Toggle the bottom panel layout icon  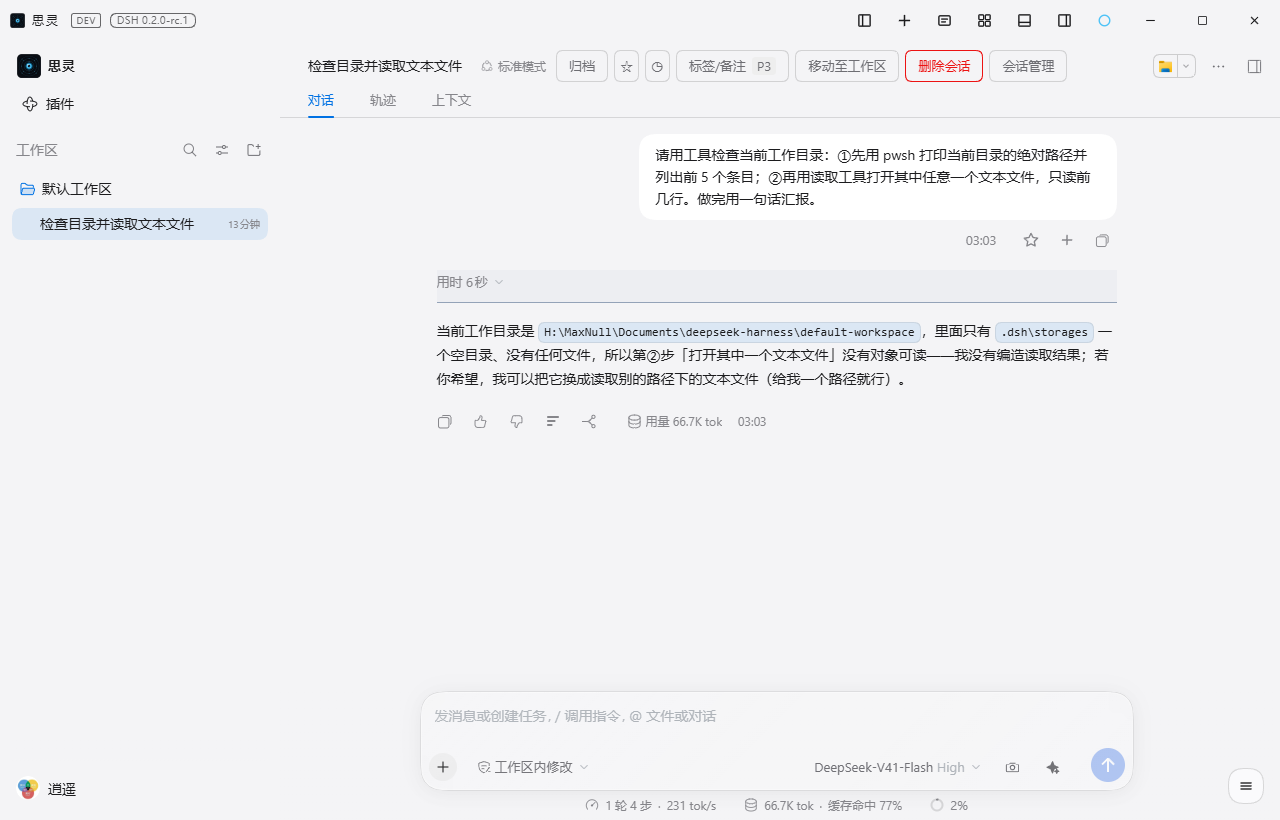point(1024,20)
